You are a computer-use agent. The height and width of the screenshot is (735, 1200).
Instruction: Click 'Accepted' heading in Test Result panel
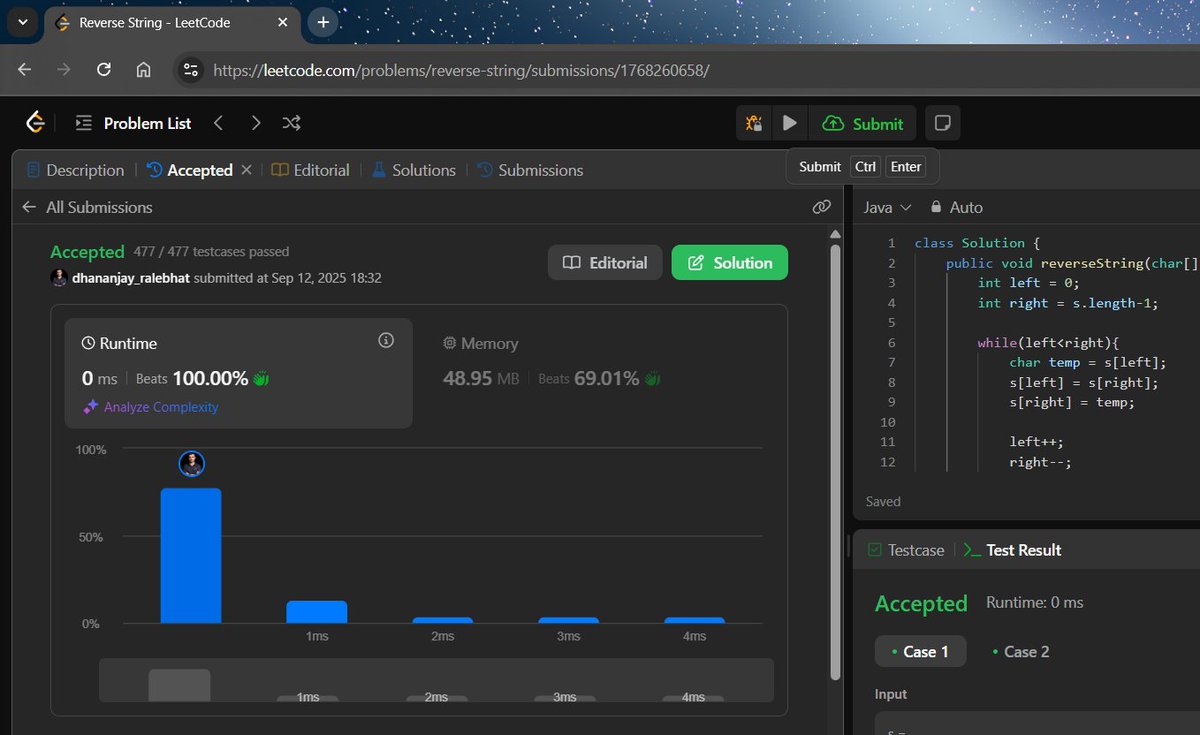(921, 604)
